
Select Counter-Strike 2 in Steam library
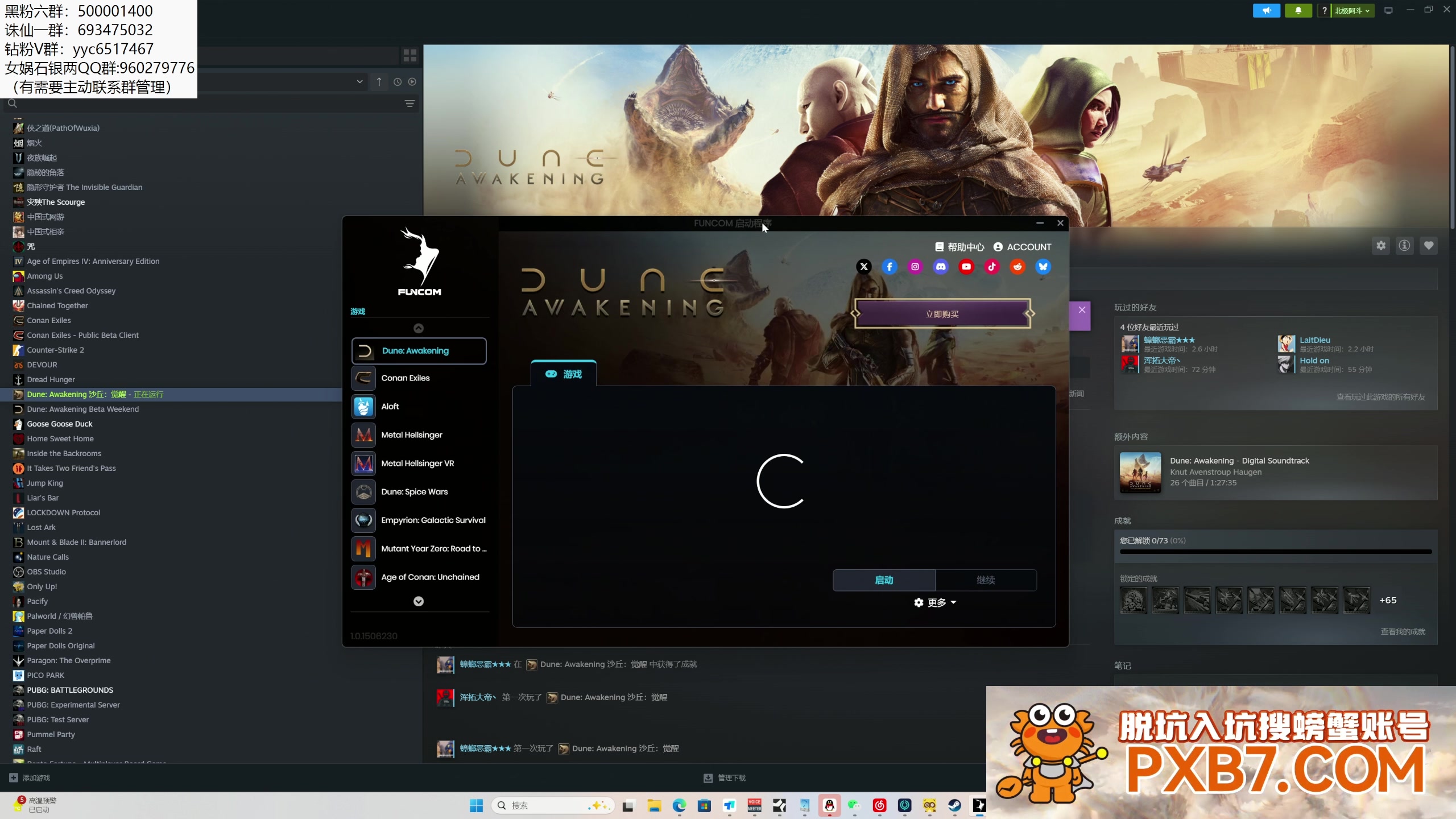pos(55,350)
